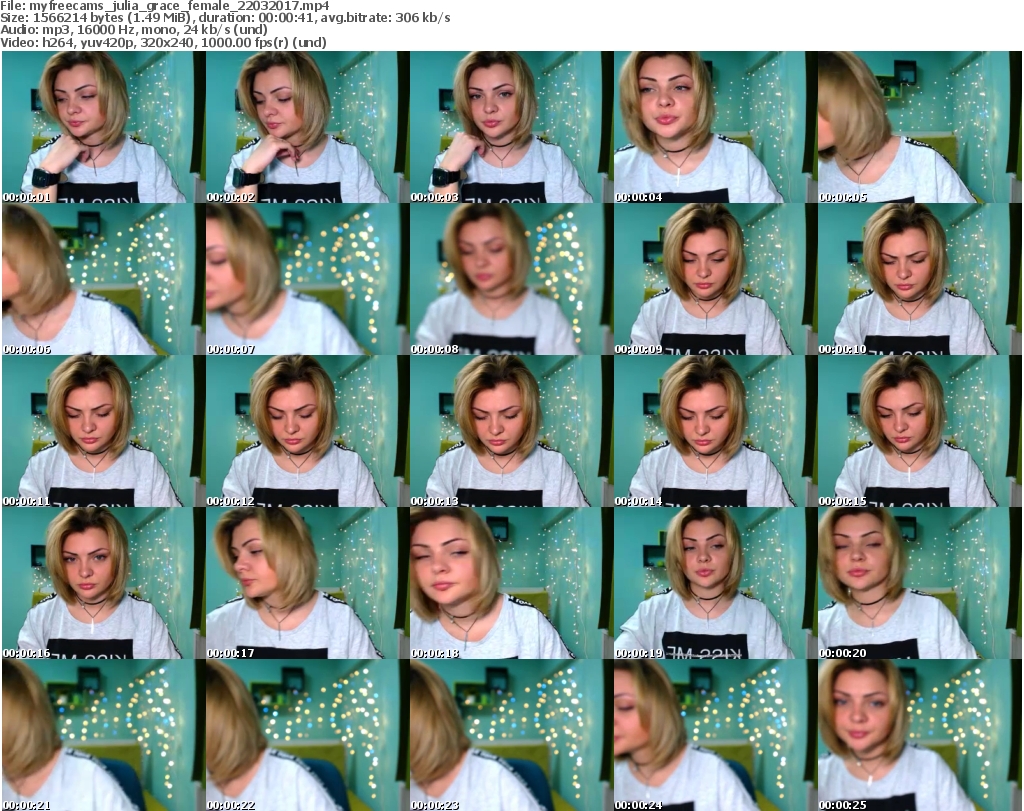Image resolution: width=1024 pixels, height=811 pixels.
Task: Open the thumbnail stamped 00:00:21
Action: [x=103, y=735]
